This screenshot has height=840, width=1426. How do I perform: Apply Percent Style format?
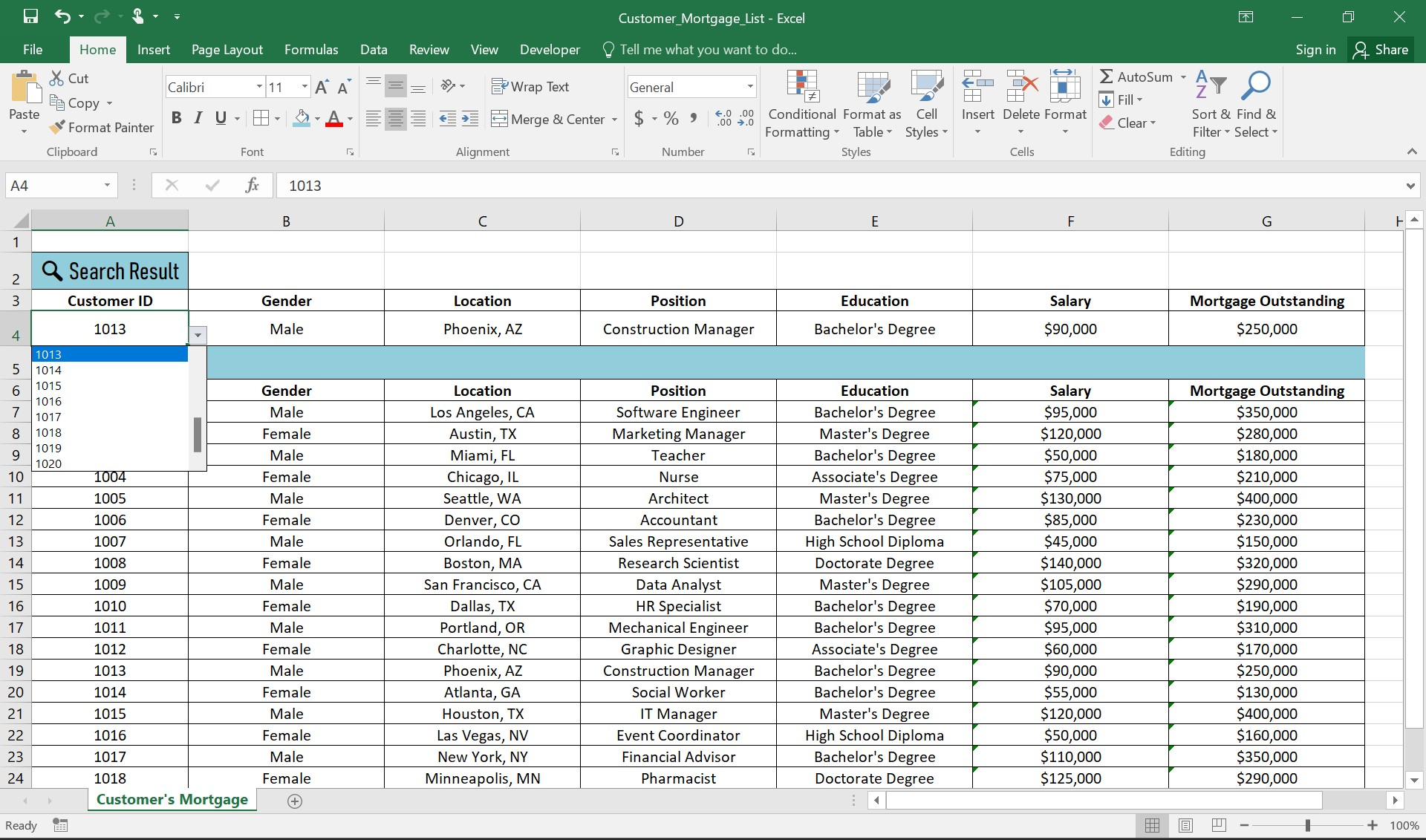coord(671,119)
